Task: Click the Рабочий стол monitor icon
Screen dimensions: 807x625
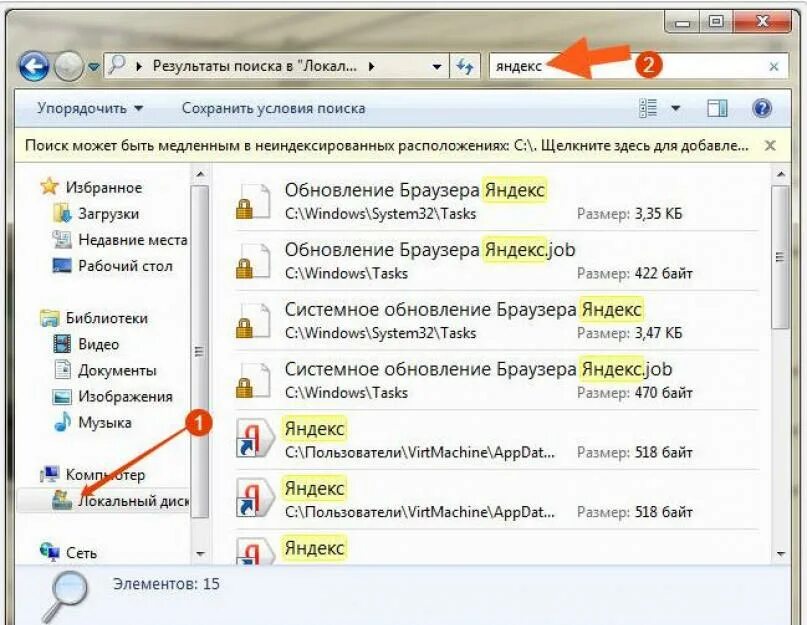Action: click(62, 266)
